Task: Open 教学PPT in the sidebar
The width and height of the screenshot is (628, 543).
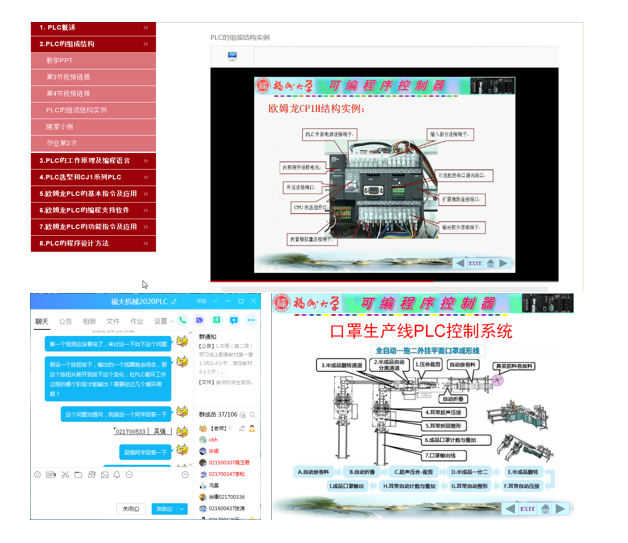Action: 60,61
